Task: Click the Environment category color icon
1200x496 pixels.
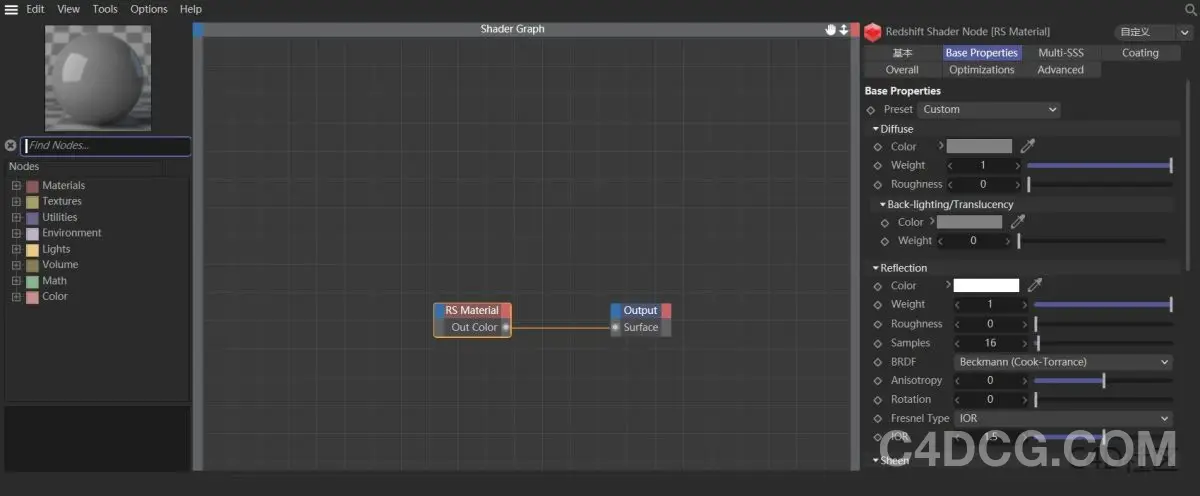Action: tap(32, 234)
